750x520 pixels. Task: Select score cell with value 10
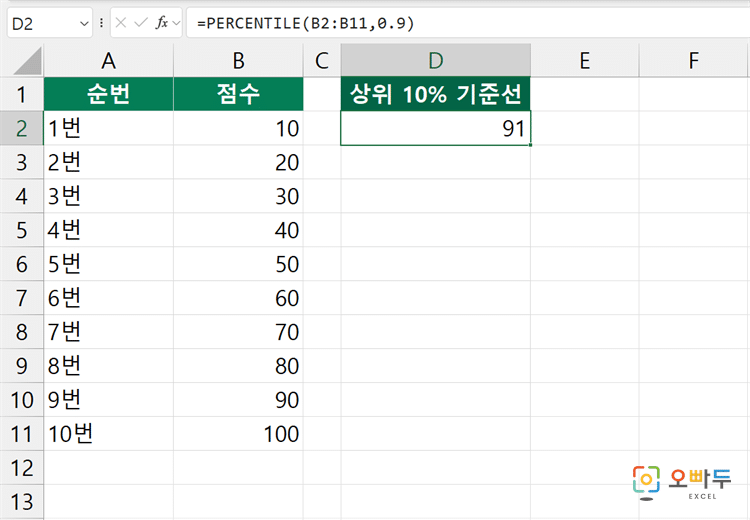coord(238,128)
